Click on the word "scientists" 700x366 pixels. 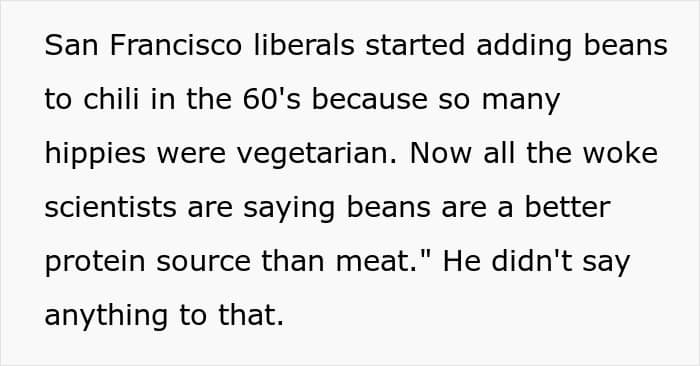pyautogui.click(x=111, y=207)
